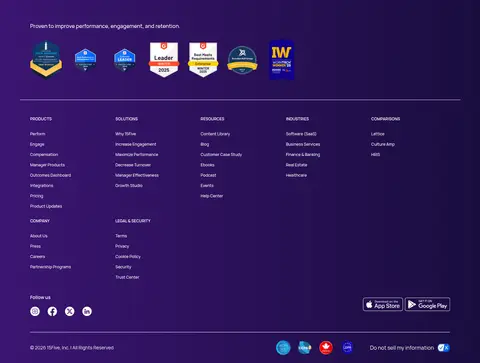Open the Content Library resource link
The height and width of the screenshot is (363, 480).
click(215, 134)
